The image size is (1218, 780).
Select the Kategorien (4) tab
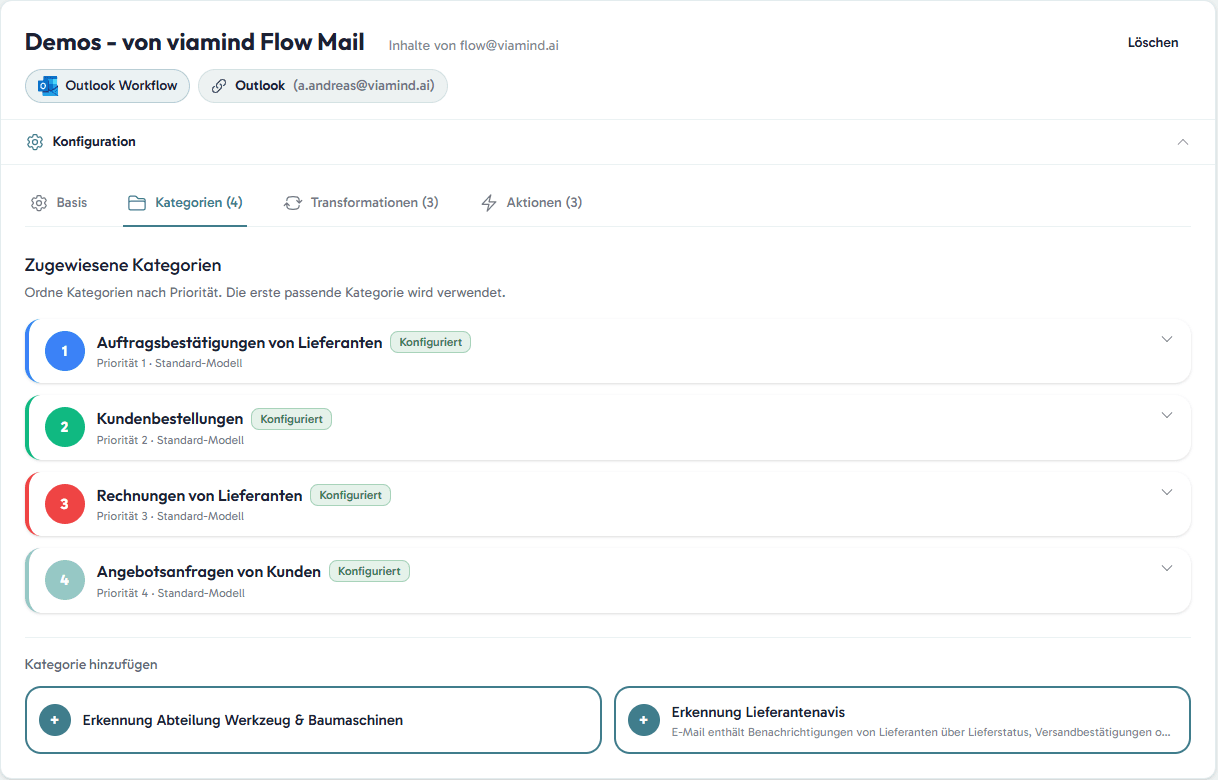(x=185, y=203)
